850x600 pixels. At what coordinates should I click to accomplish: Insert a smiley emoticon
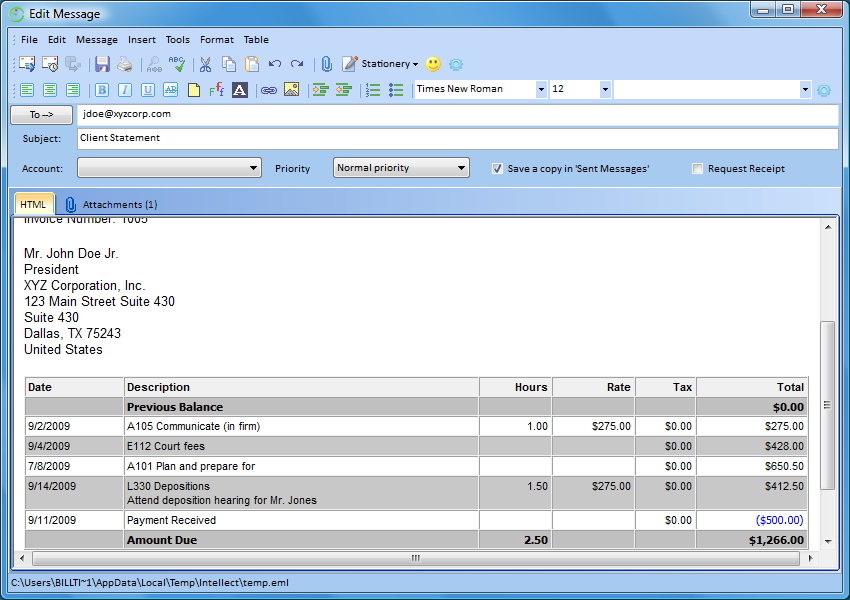click(x=433, y=63)
